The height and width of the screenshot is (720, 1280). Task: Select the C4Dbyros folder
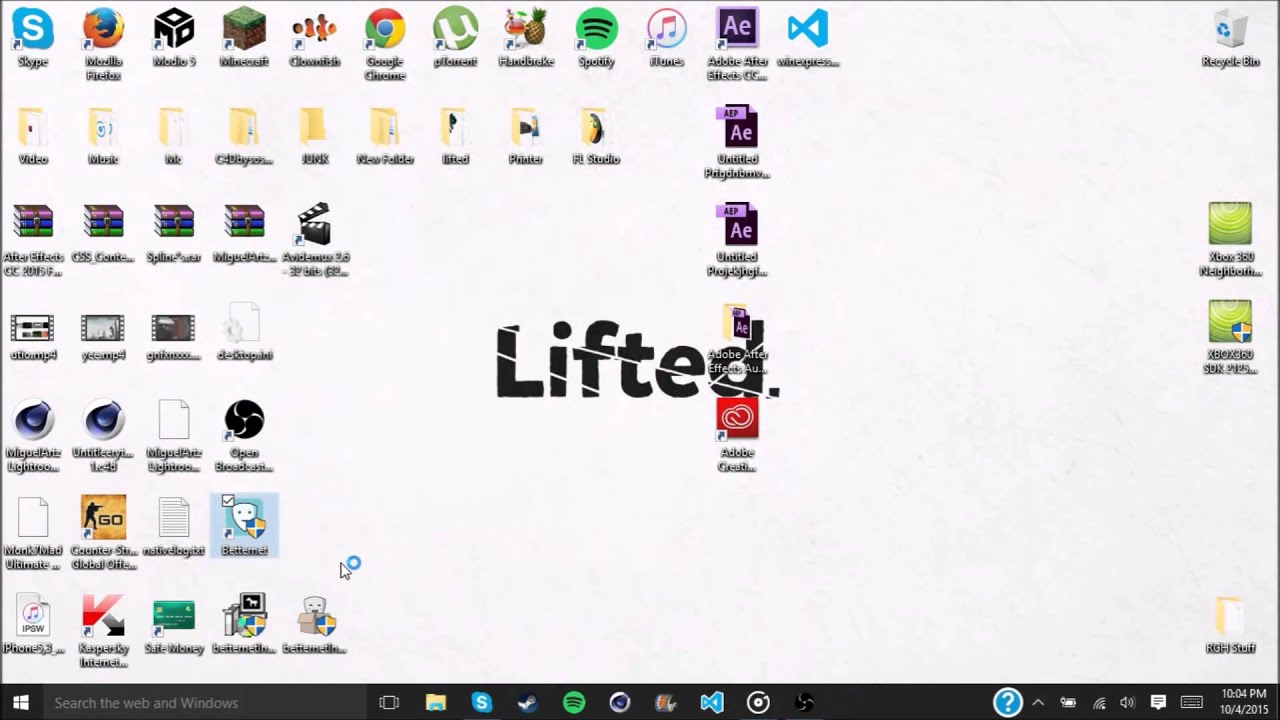tap(244, 136)
